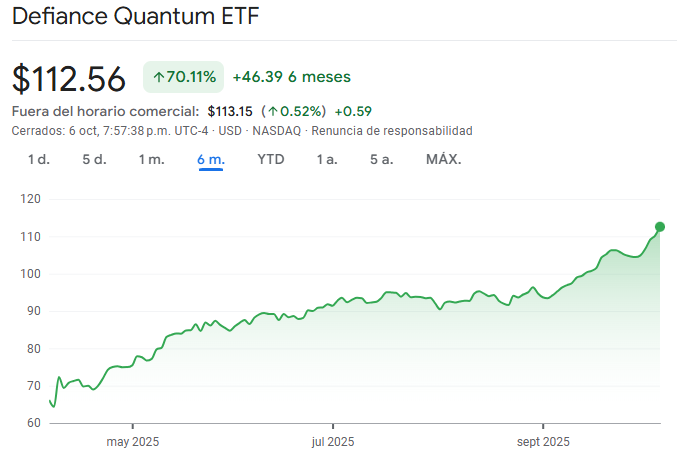Click the active 6 m. tab

click(211, 159)
